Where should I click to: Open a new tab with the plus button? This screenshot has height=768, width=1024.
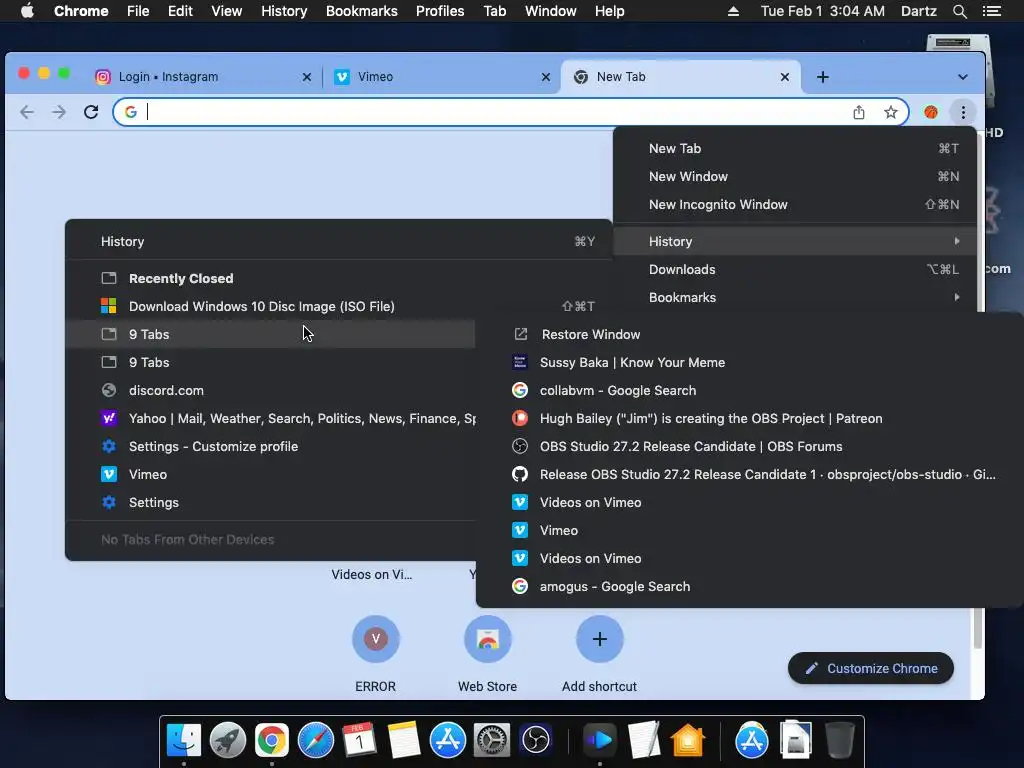click(823, 77)
